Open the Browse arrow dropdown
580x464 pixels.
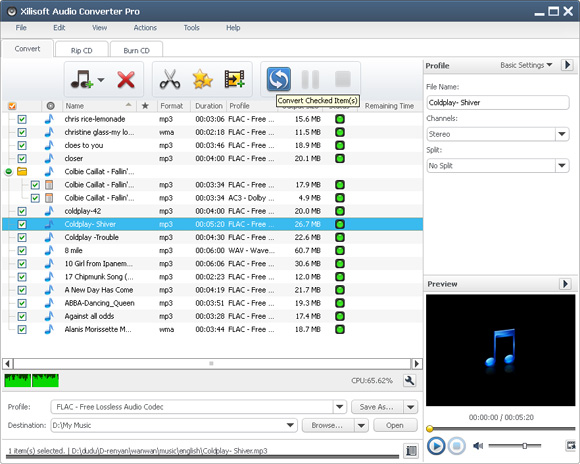tap(361, 426)
